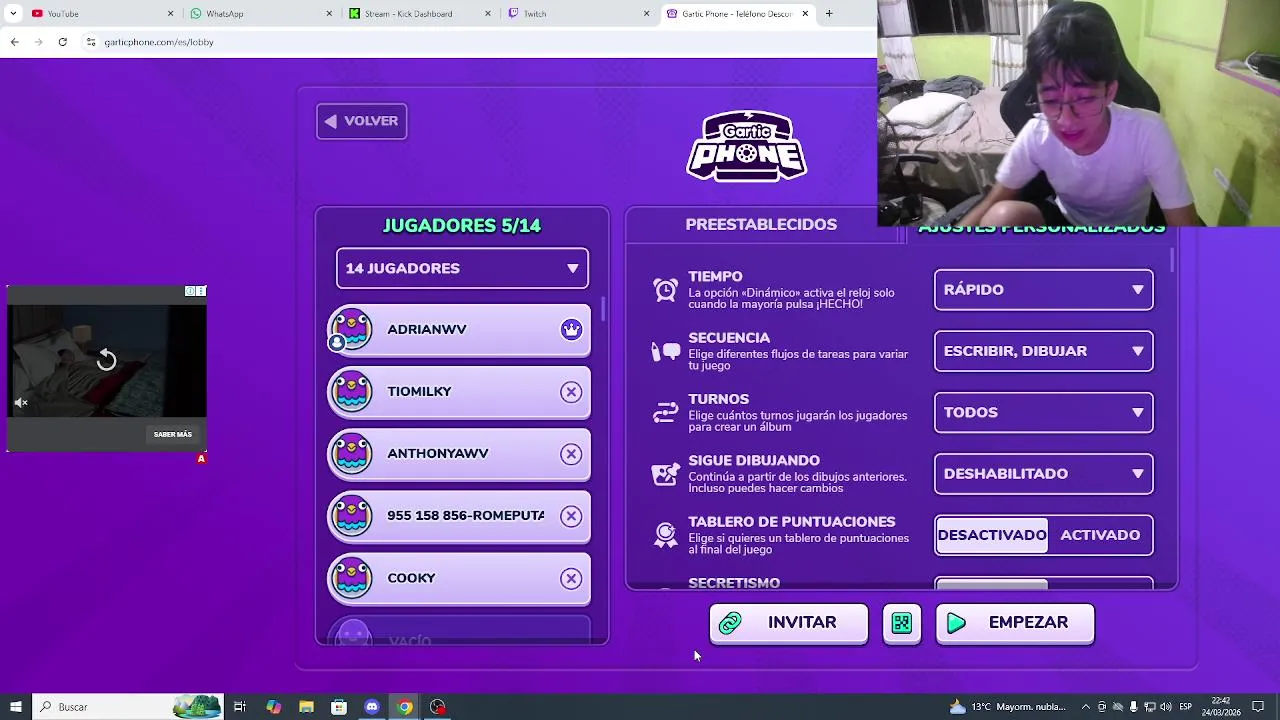The width and height of the screenshot is (1280, 720).
Task: Click the TABLERO DE PUNTUACIONES medal icon
Action: [665, 535]
